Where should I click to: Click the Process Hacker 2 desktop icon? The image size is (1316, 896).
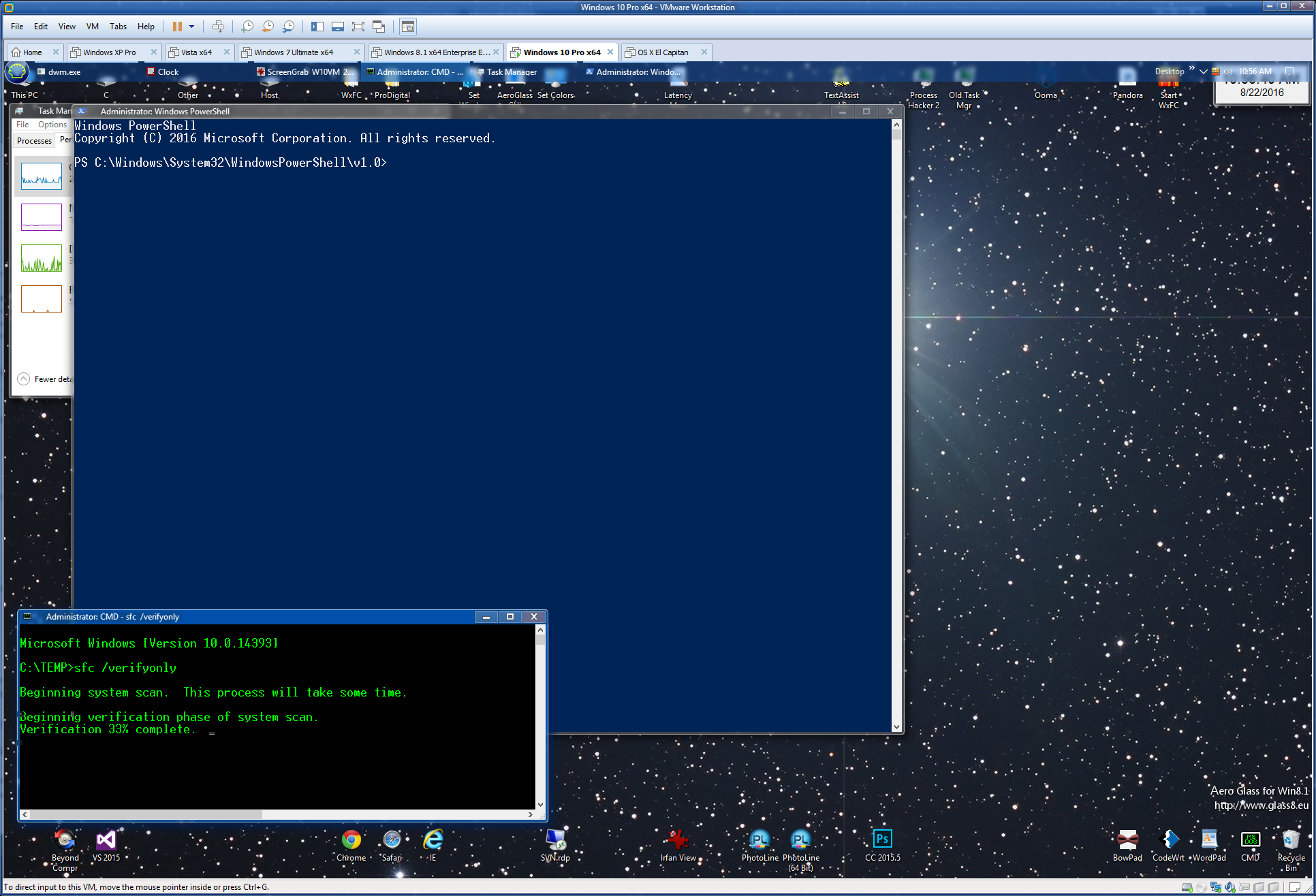[x=924, y=90]
